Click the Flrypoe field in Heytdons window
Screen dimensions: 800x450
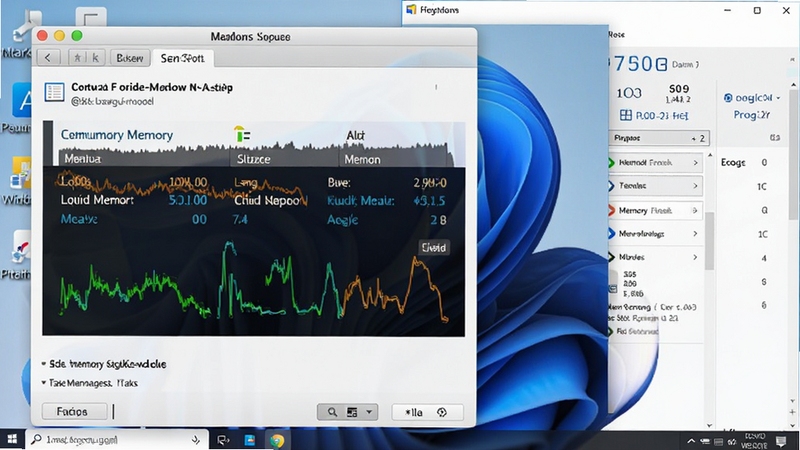tap(658, 138)
